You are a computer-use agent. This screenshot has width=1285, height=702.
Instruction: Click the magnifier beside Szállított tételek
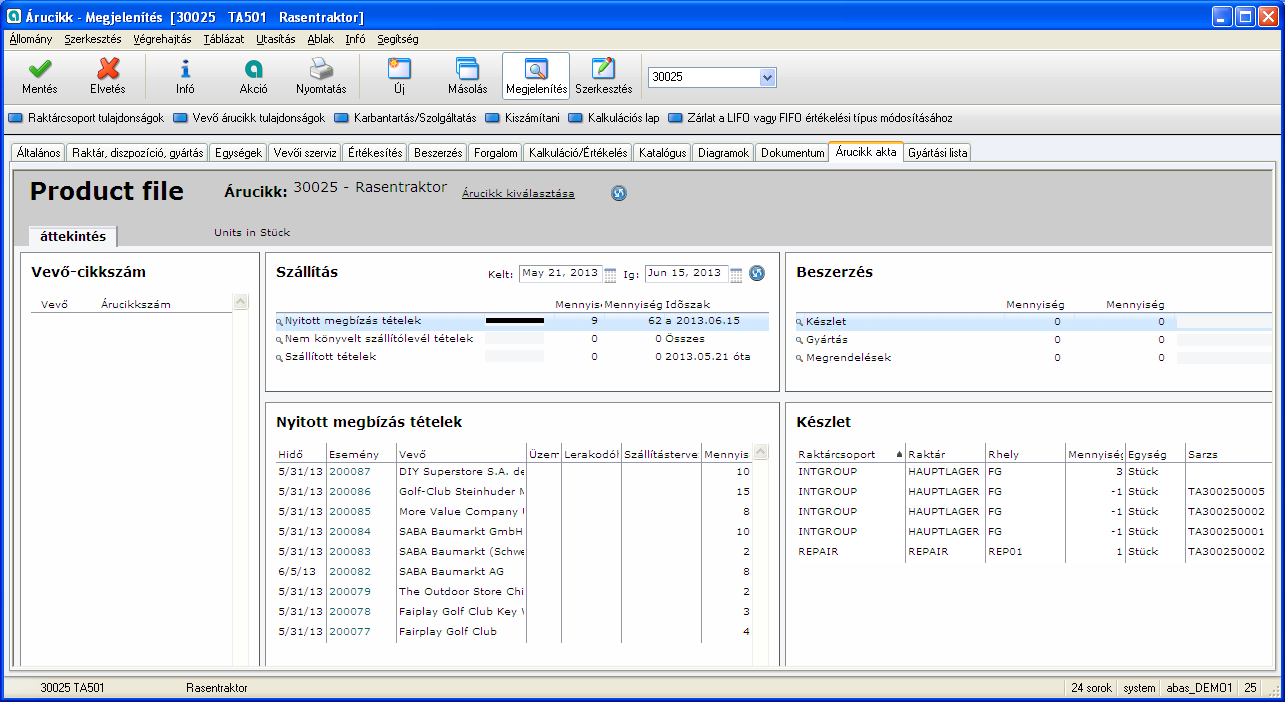(x=280, y=358)
